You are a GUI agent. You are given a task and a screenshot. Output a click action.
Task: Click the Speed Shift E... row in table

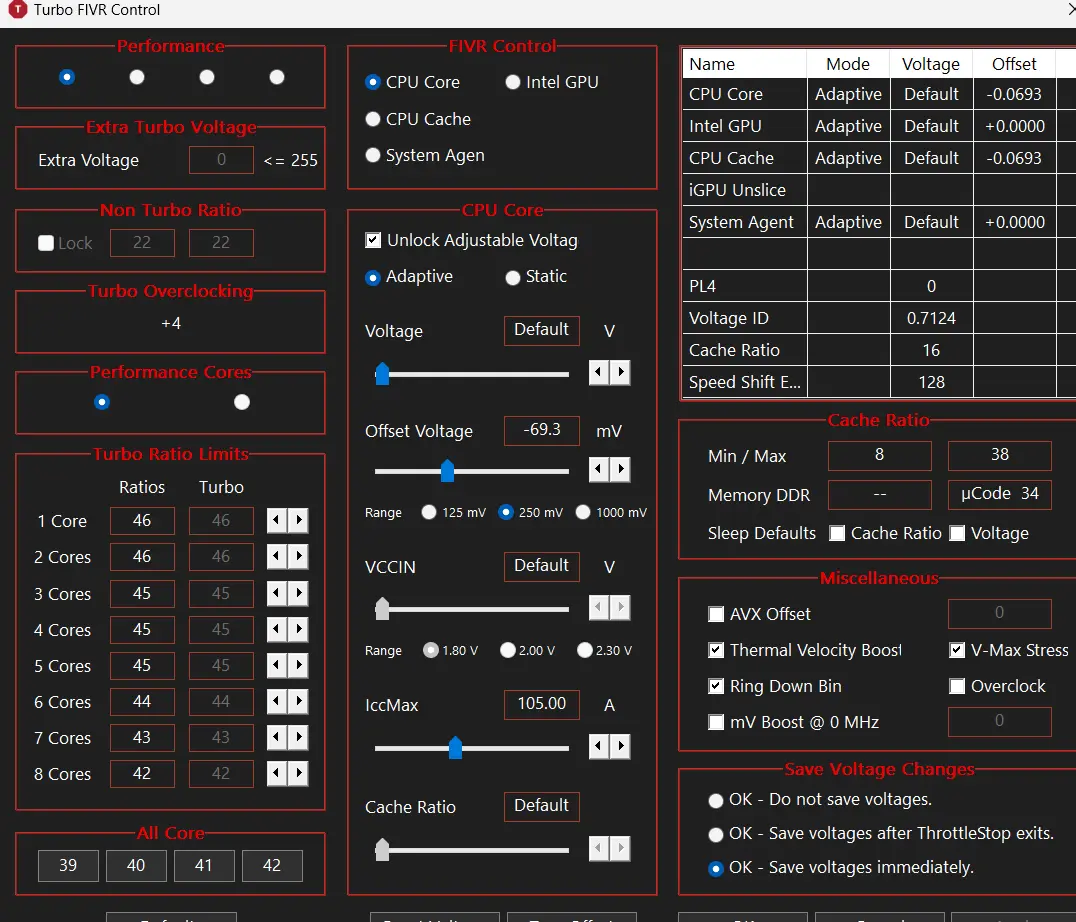tap(879, 382)
